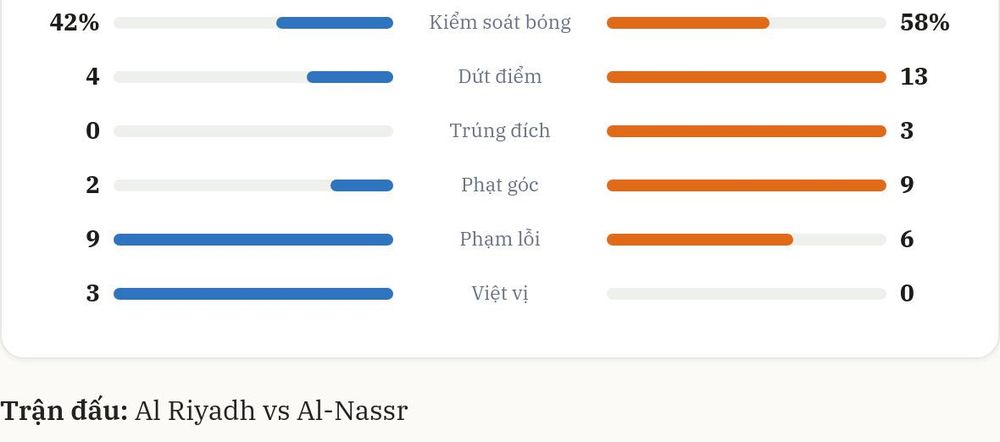Click the blue 'Phạm lỗi' bar showing 9

[x=253, y=240]
